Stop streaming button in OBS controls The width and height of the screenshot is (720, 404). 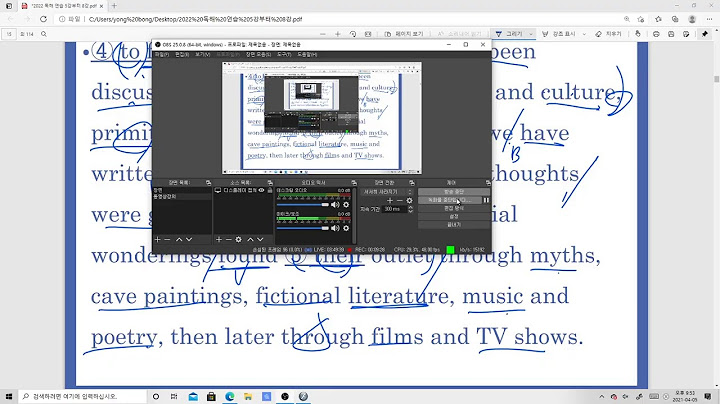pyautogui.click(x=454, y=191)
